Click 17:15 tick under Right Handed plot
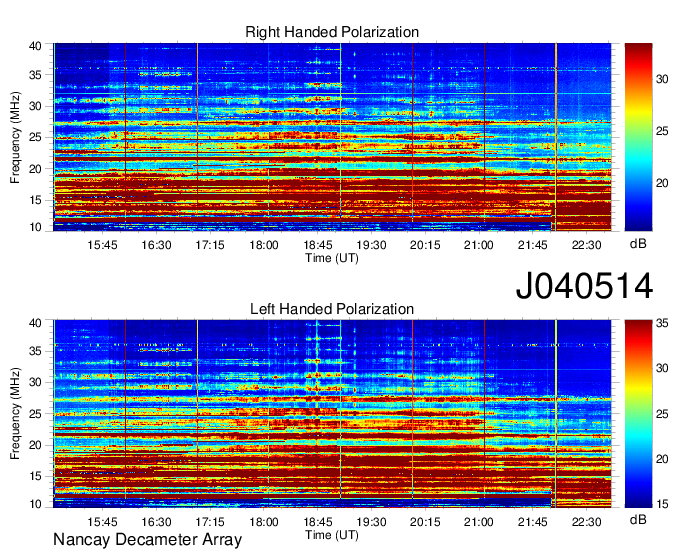This screenshot has width=680, height=552. [x=210, y=245]
